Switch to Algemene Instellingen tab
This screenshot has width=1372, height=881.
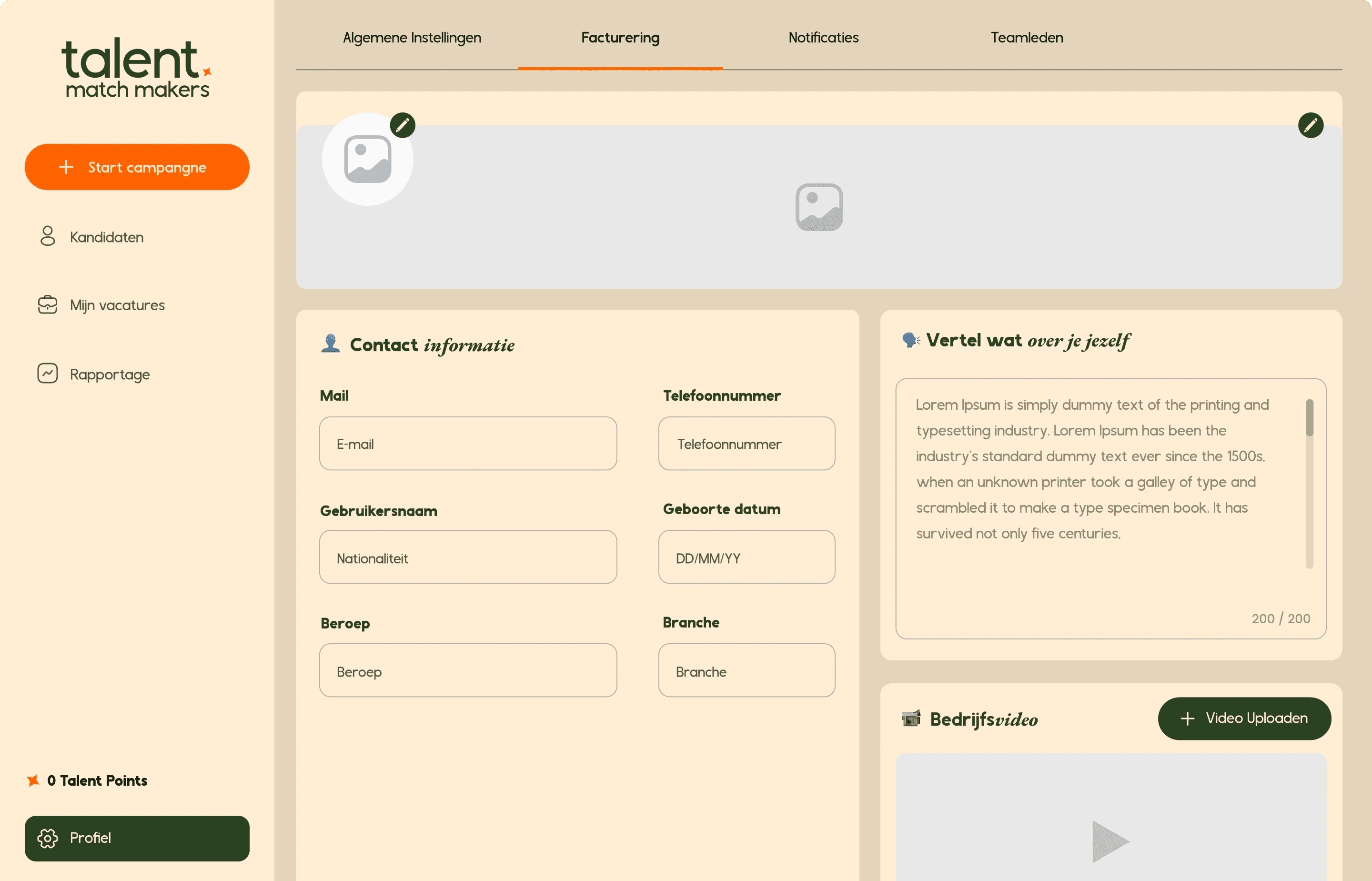[412, 38]
